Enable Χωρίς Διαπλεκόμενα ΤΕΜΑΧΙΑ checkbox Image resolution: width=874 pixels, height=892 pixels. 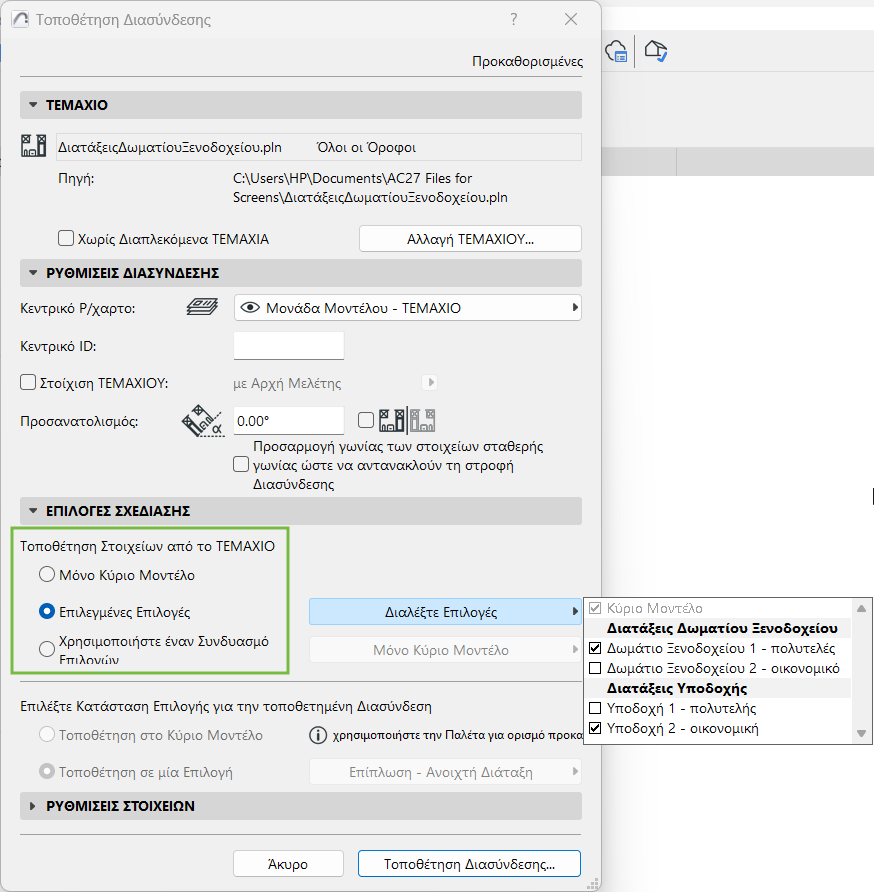(x=66, y=238)
